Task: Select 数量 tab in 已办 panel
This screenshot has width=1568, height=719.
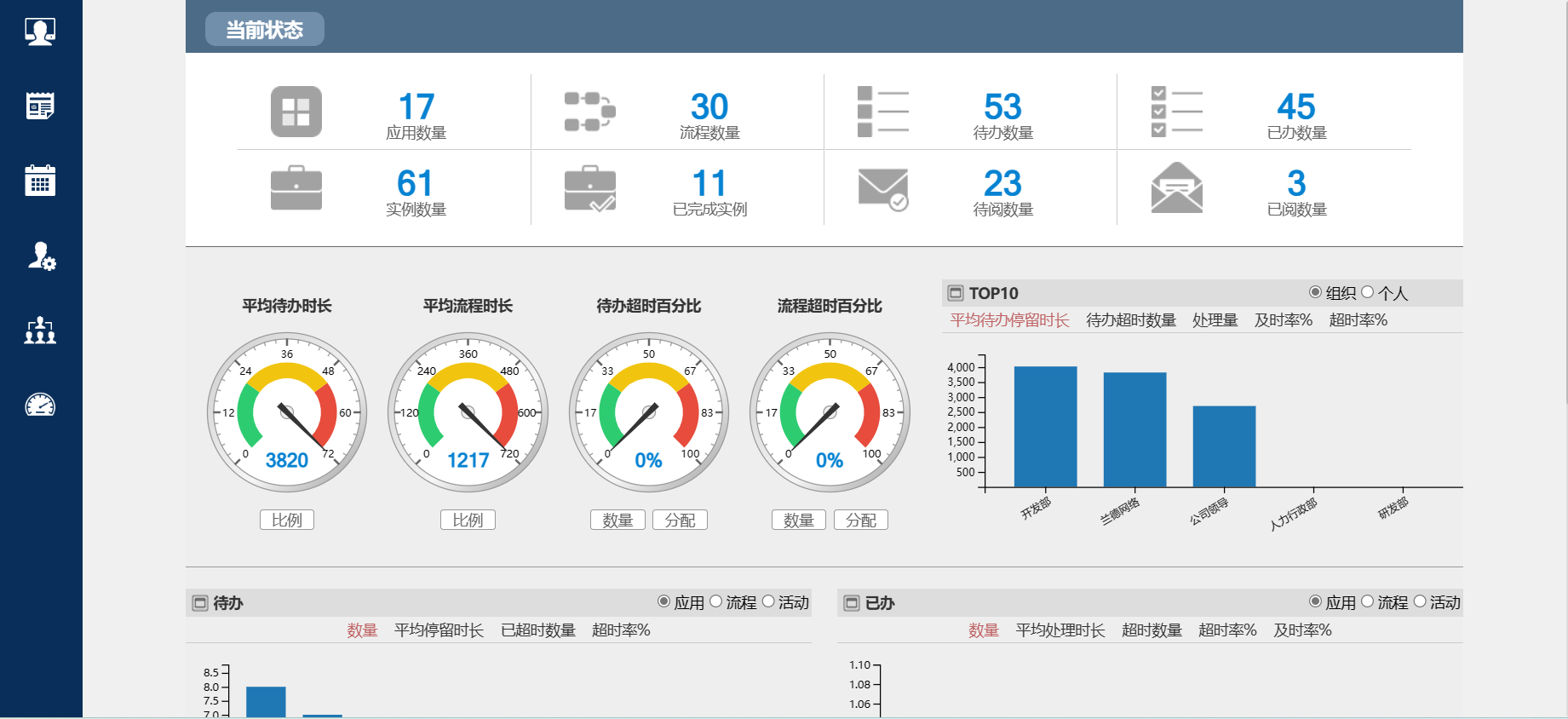Action: [984, 630]
